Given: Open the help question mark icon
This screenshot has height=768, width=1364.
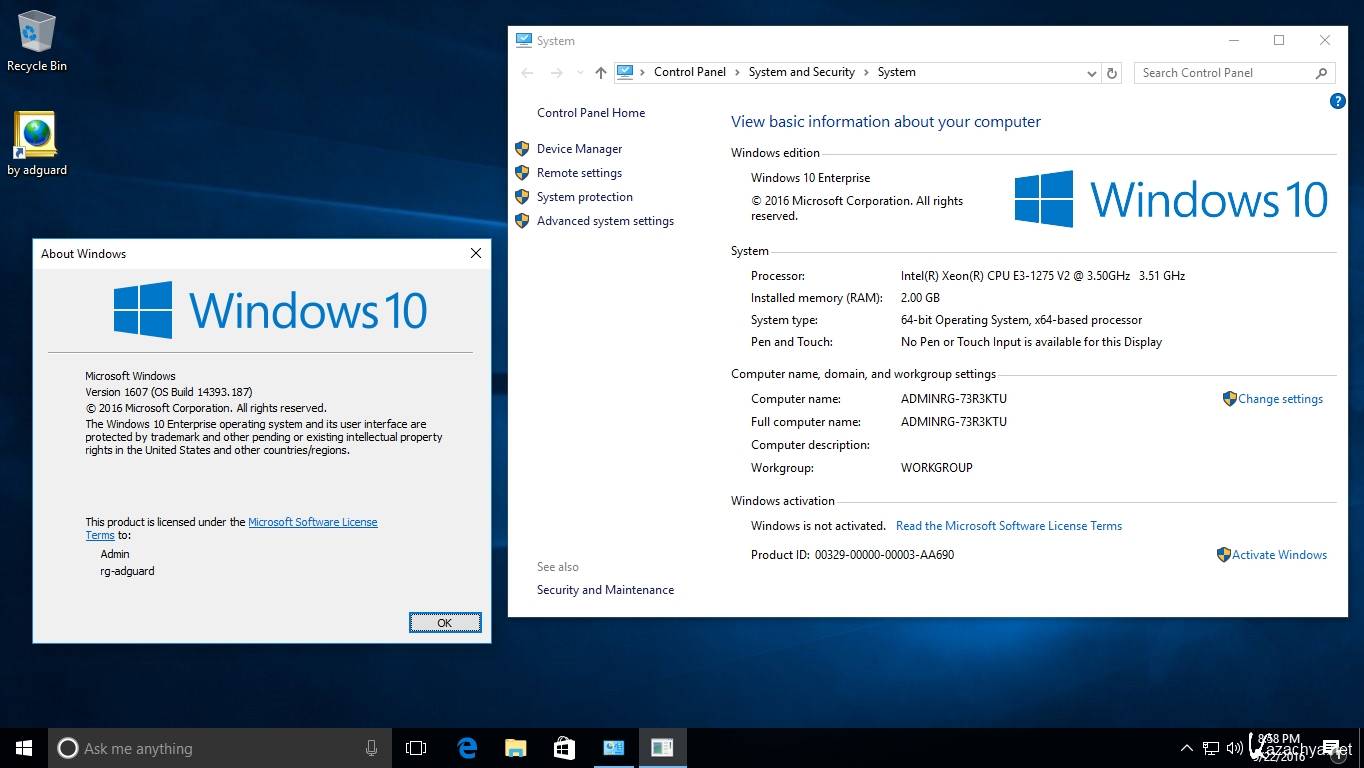Looking at the screenshot, I should coord(1337,101).
